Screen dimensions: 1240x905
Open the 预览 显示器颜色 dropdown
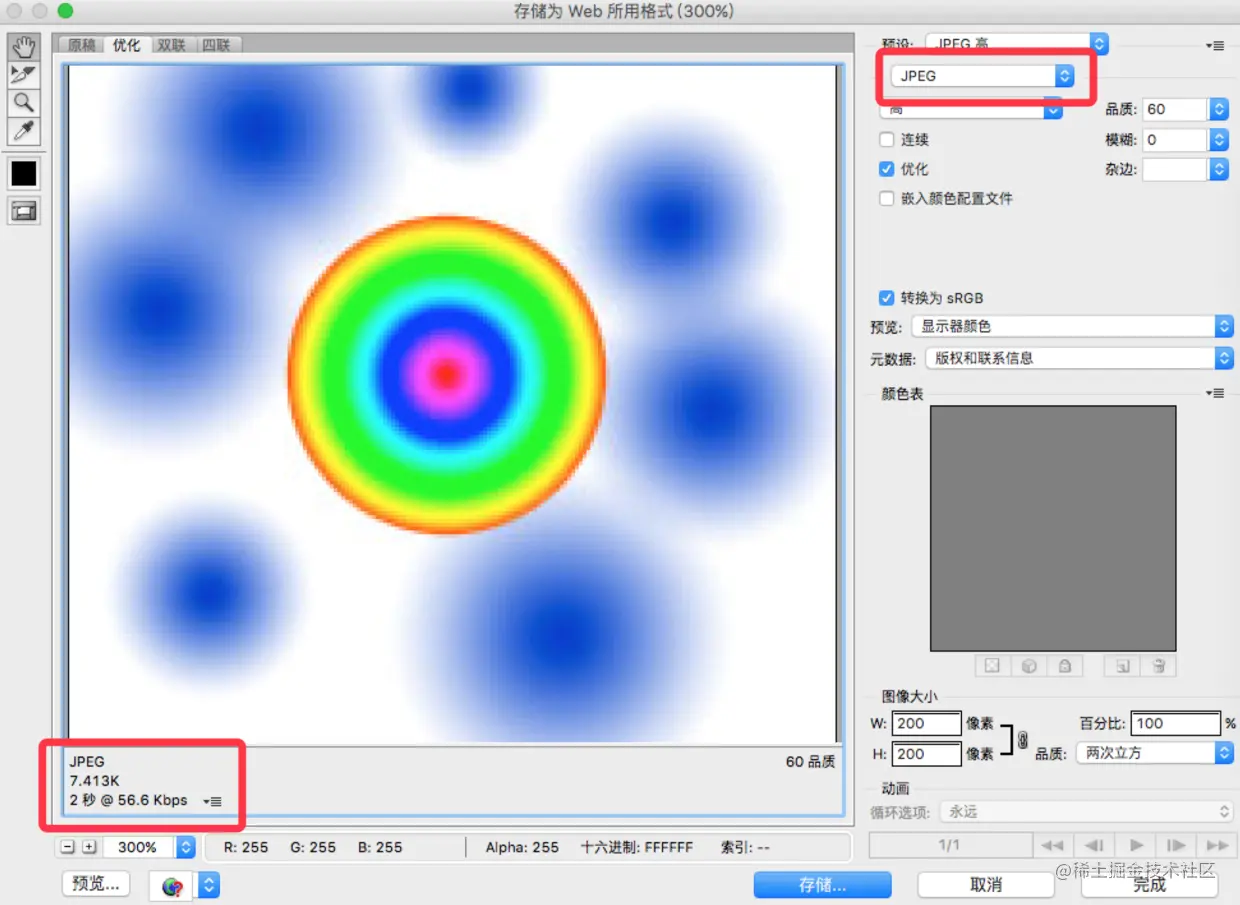1072,326
